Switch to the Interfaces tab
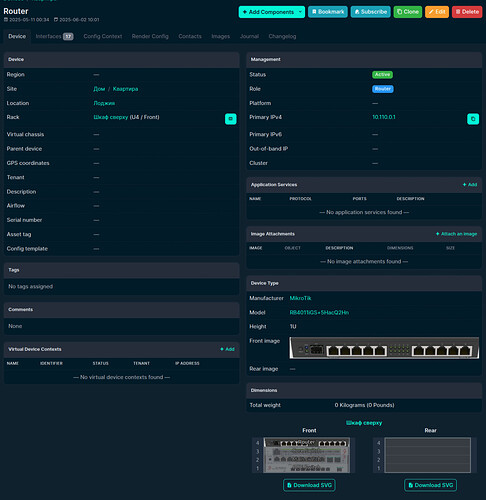This screenshot has height=500, width=486. tap(54, 36)
